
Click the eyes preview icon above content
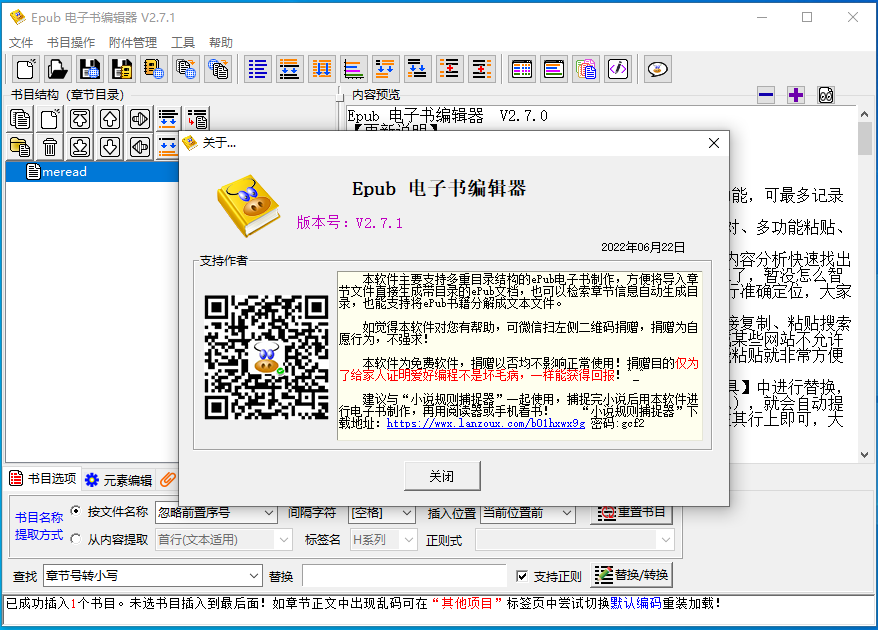pyautogui.click(x=826, y=95)
